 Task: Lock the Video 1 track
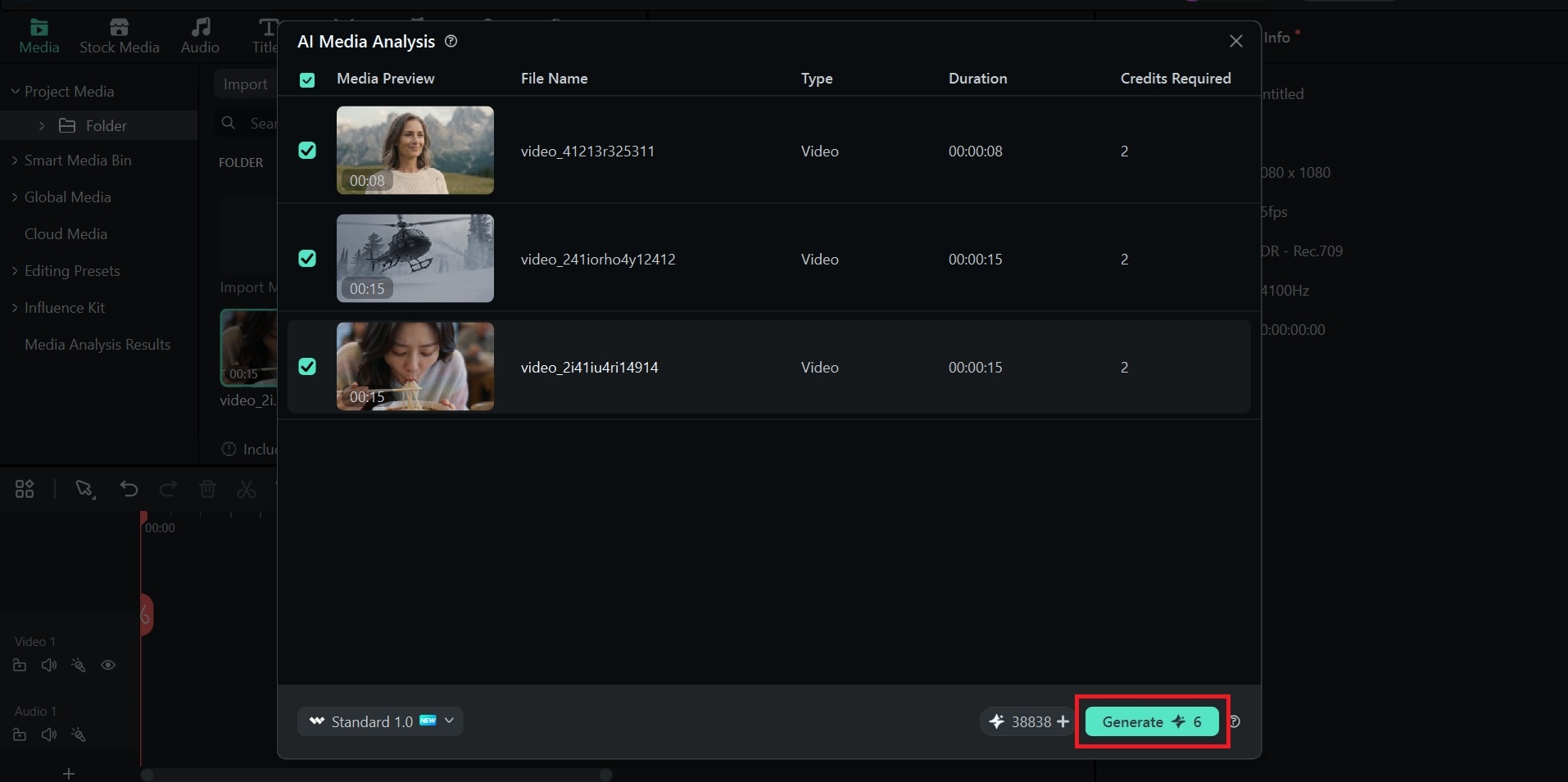20,665
